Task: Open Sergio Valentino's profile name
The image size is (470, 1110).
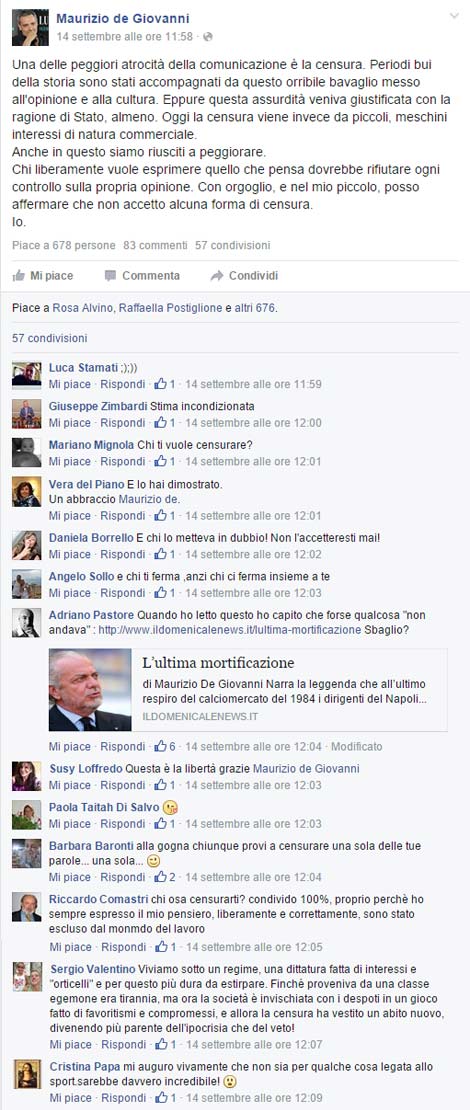Action: [91, 968]
